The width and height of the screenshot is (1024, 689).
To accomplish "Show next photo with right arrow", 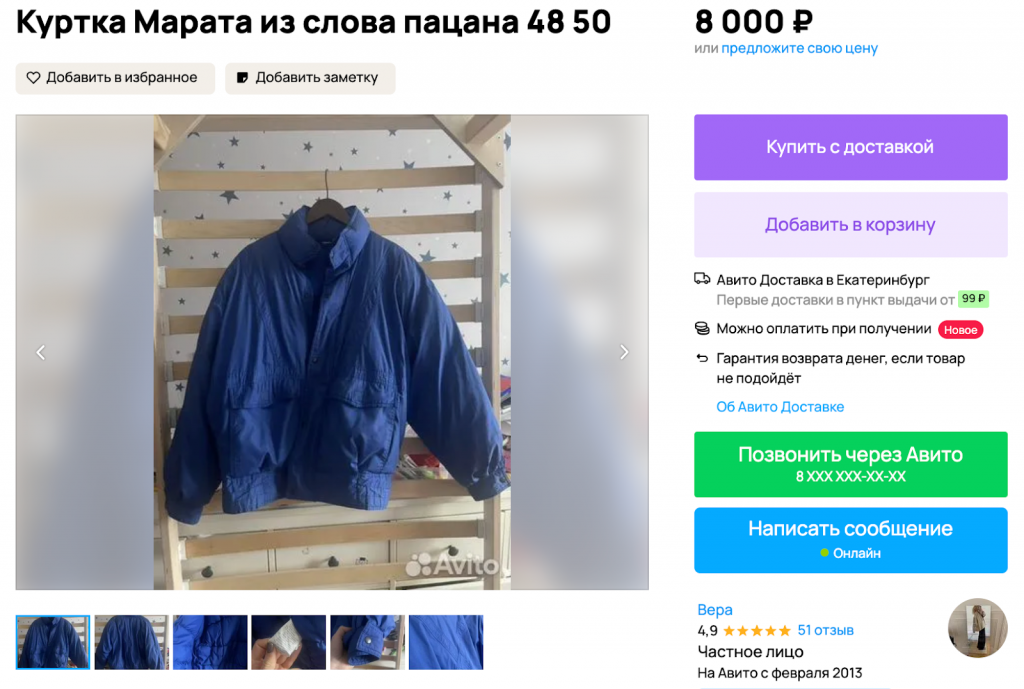I will tap(624, 353).
